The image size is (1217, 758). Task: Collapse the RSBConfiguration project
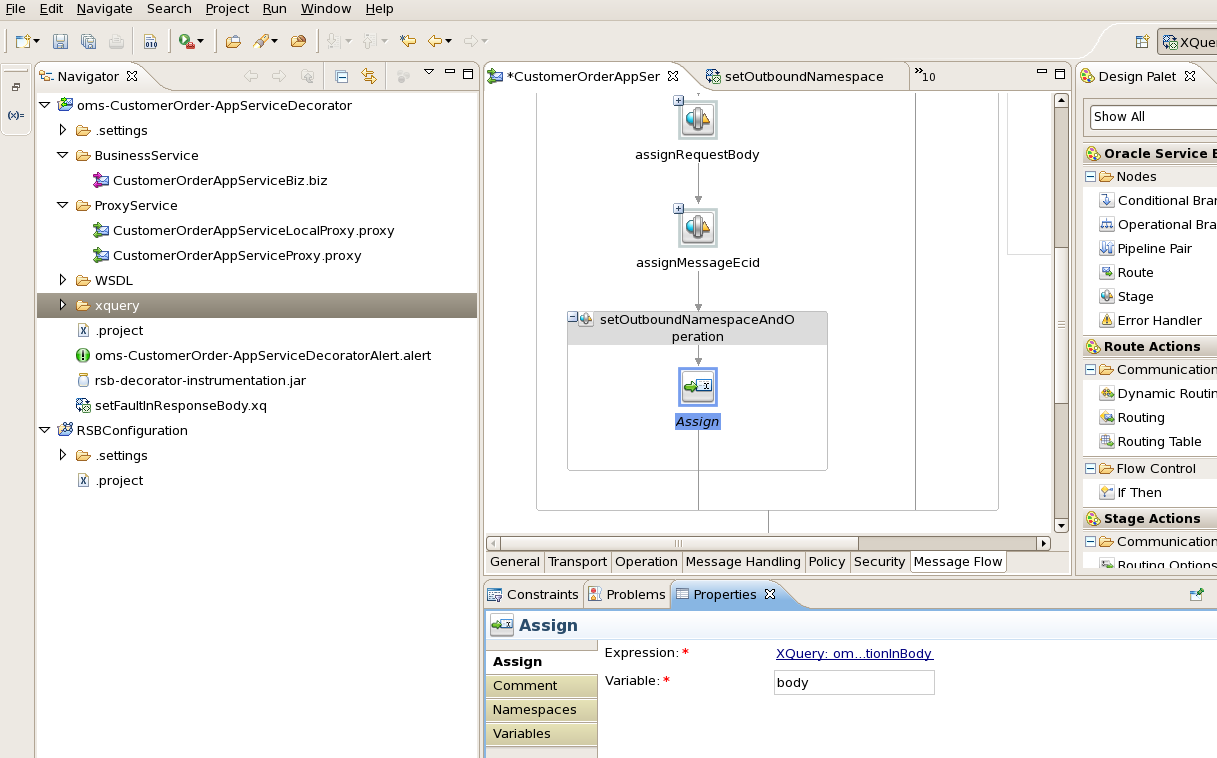[44, 430]
